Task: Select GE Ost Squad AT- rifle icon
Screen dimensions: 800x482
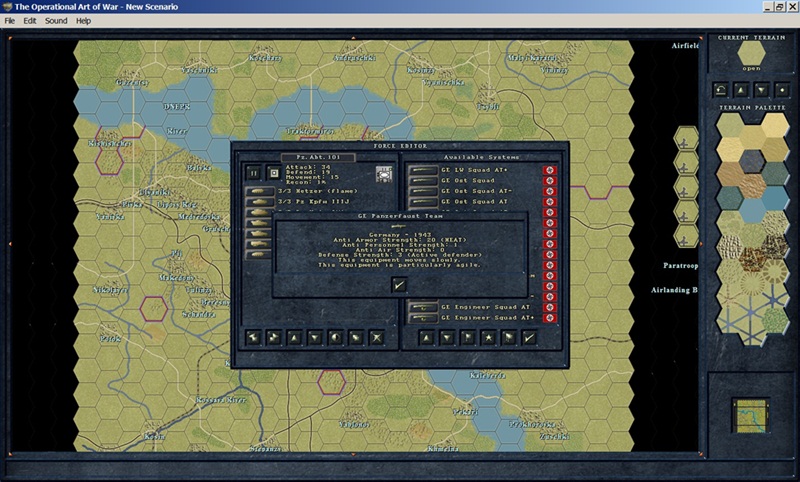Action: (423, 191)
